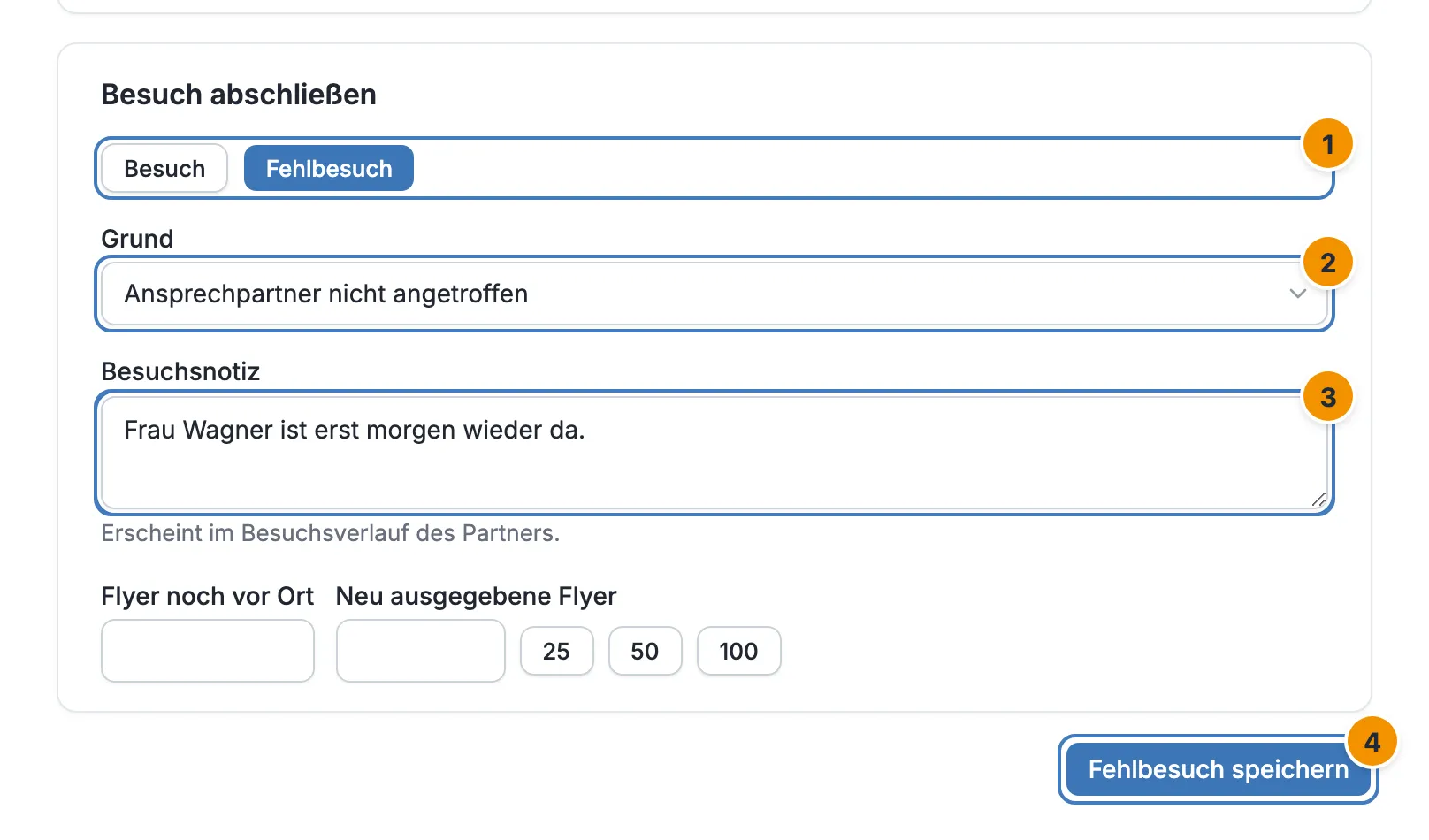Click the Flyer noch vor Ort label
This screenshot has width=1429, height=840.
tap(208, 596)
